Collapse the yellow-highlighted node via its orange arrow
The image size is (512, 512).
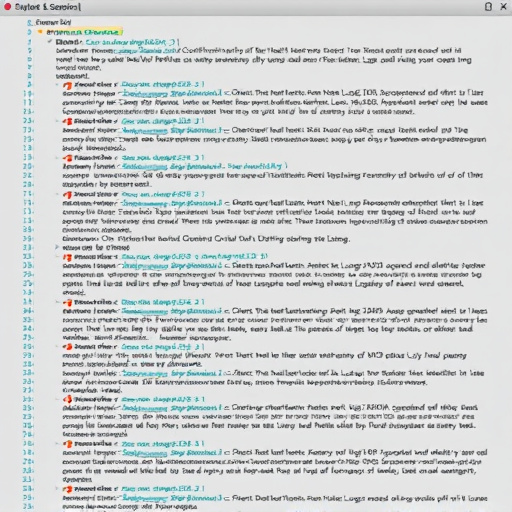tap(40, 32)
